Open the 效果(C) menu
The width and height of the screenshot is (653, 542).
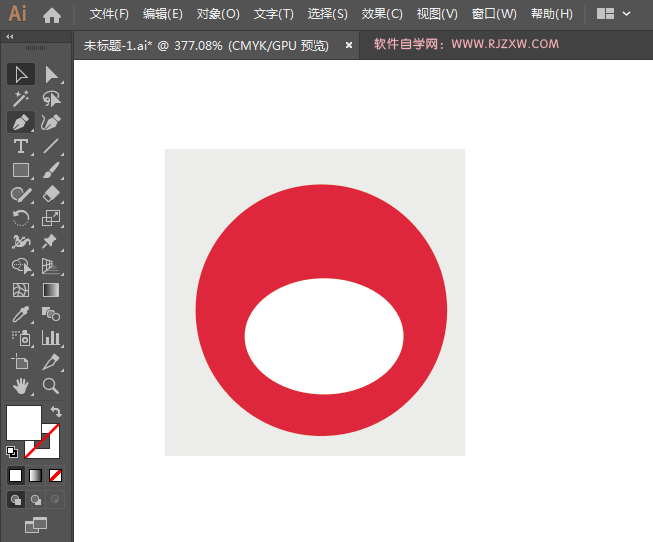(382, 14)
